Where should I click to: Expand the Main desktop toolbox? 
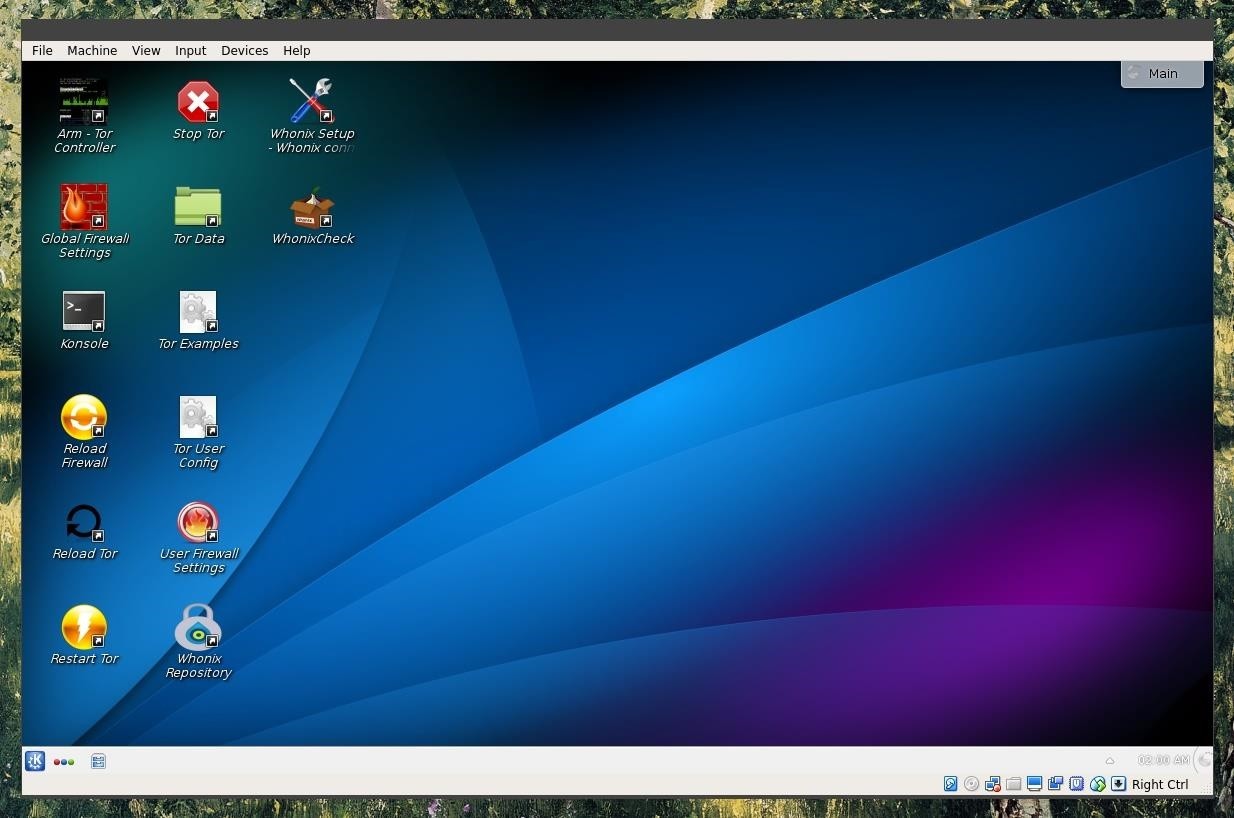[x=1161, y=73]
